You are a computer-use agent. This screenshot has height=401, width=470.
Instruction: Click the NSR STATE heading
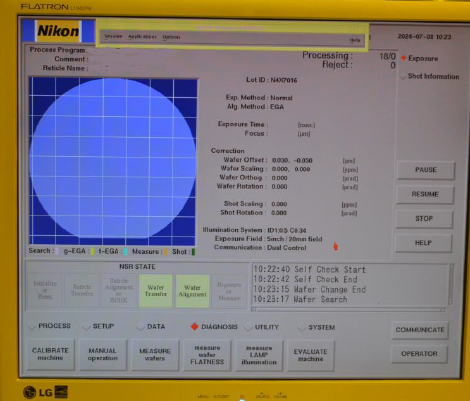(x=137, y=267)
